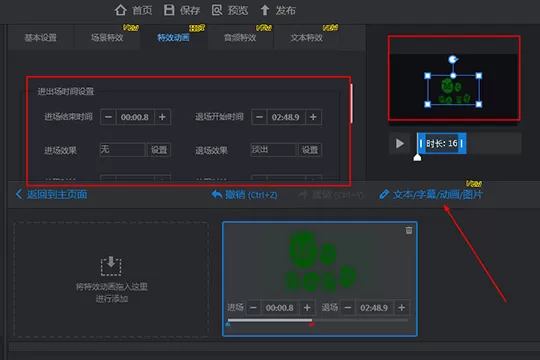Play the preview video

coord(399,143)
